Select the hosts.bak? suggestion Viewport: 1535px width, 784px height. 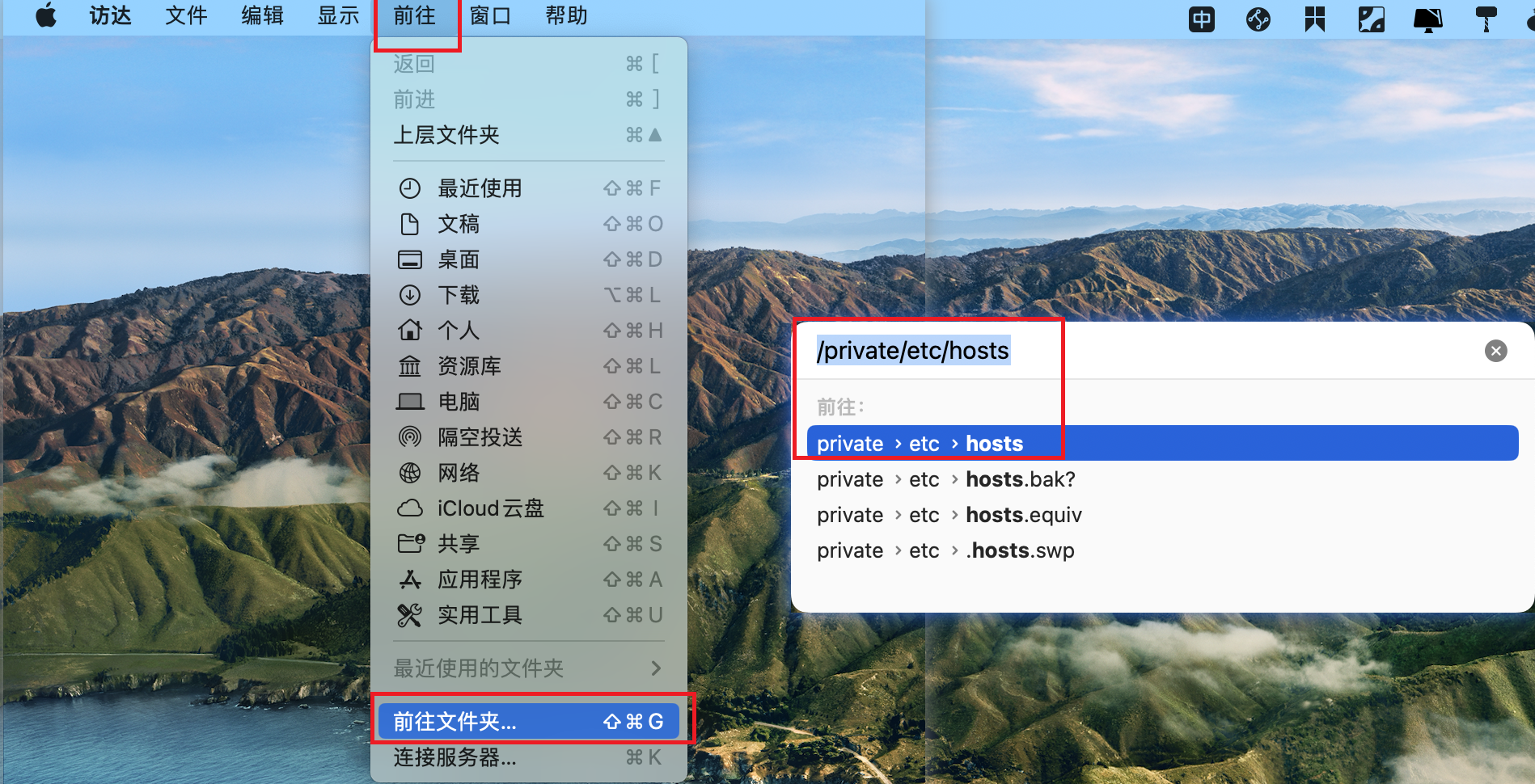(x=1162, y=479)
